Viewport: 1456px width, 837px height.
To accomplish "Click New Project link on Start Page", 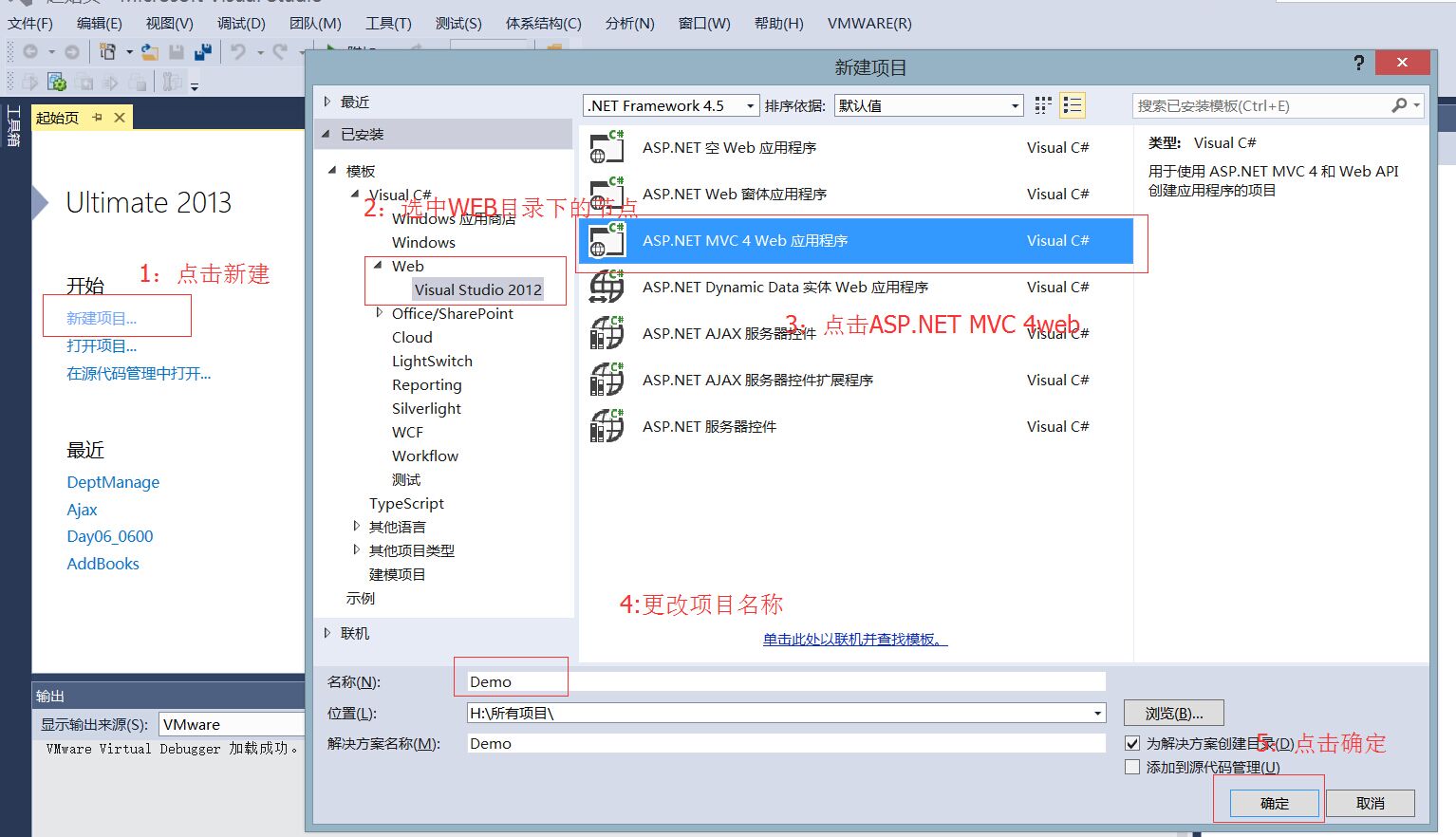I will tap(102, 318).
